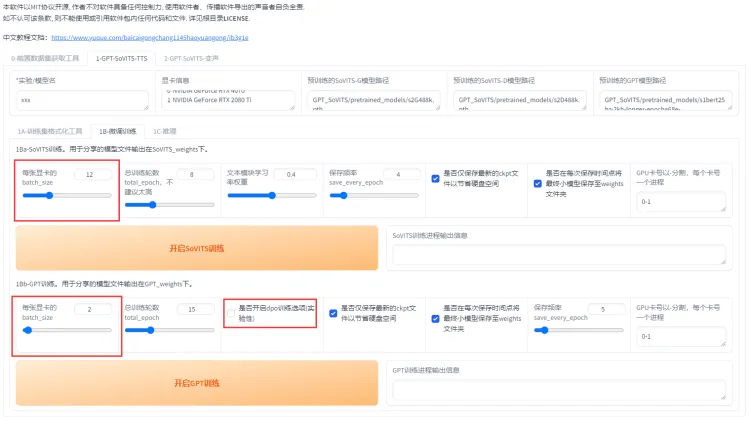
Task: Focus the 预训练的GPT模型路径 field
Action: click(665, 100)
